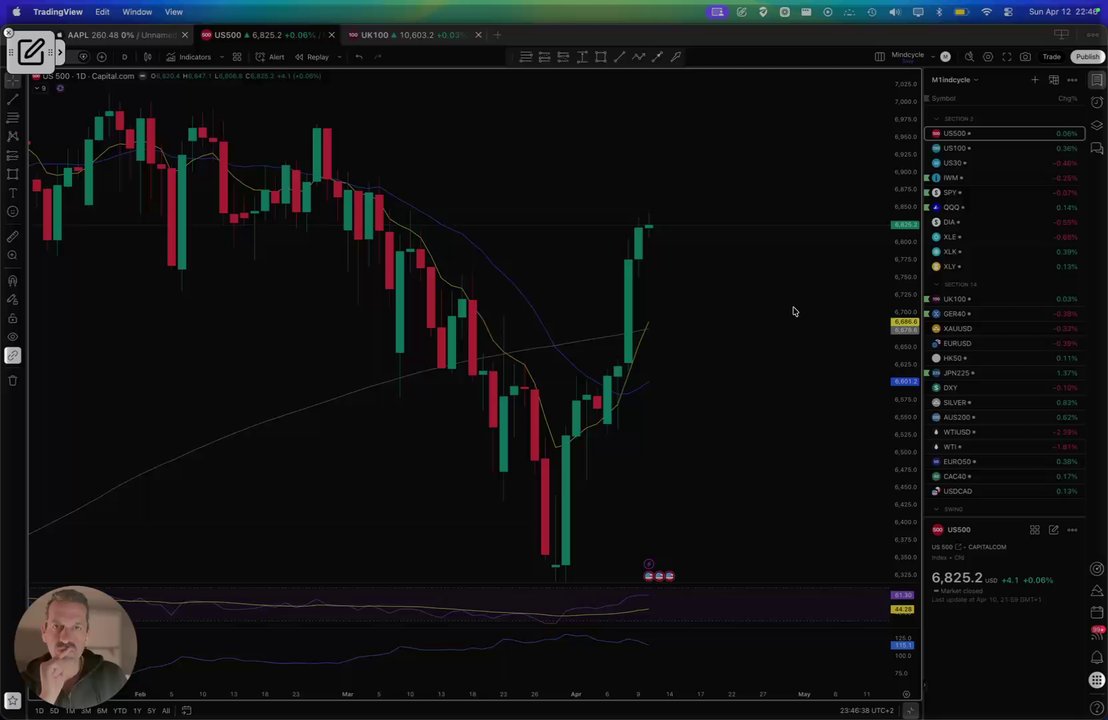Viewport: 1108px width, 720px height.
Task: Open chart time axis settings gear
Action: (x=907, y=695)
